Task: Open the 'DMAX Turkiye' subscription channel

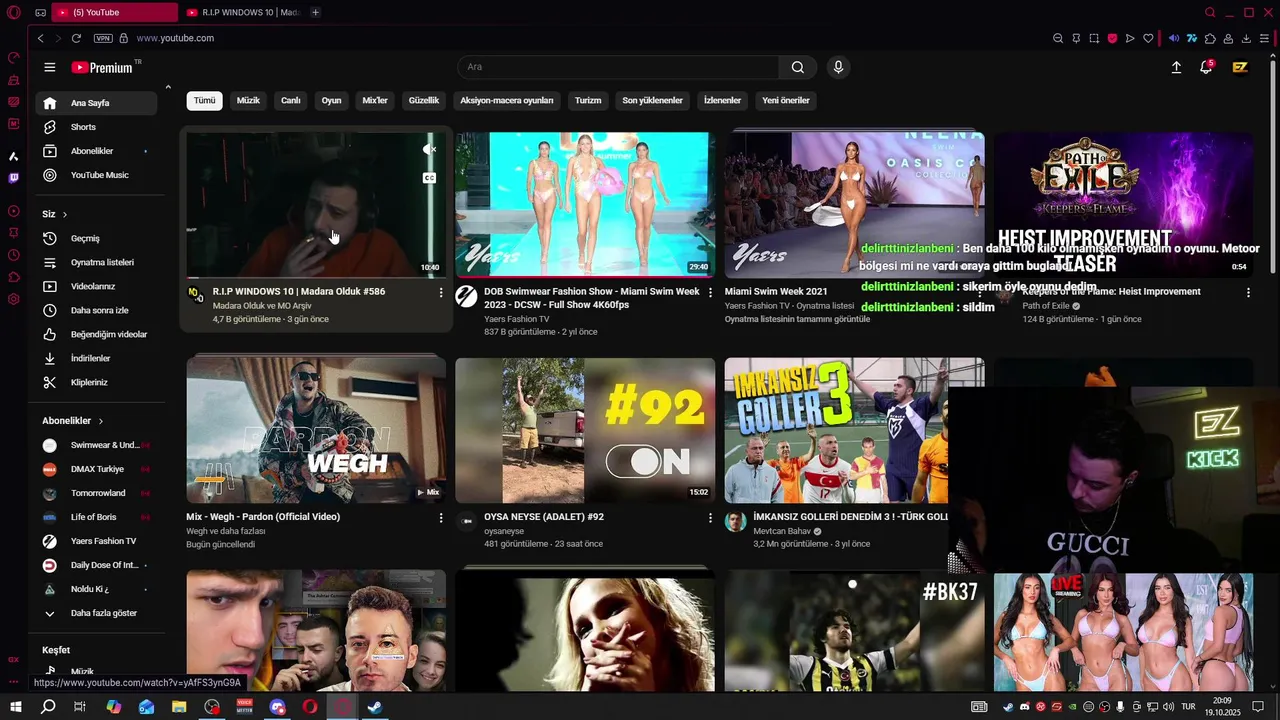Action: (96, 469)
